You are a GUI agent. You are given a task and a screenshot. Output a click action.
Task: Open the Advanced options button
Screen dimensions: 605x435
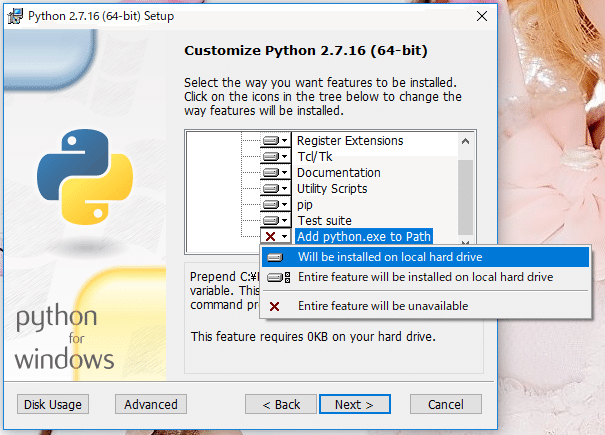(x=151, y=404)
